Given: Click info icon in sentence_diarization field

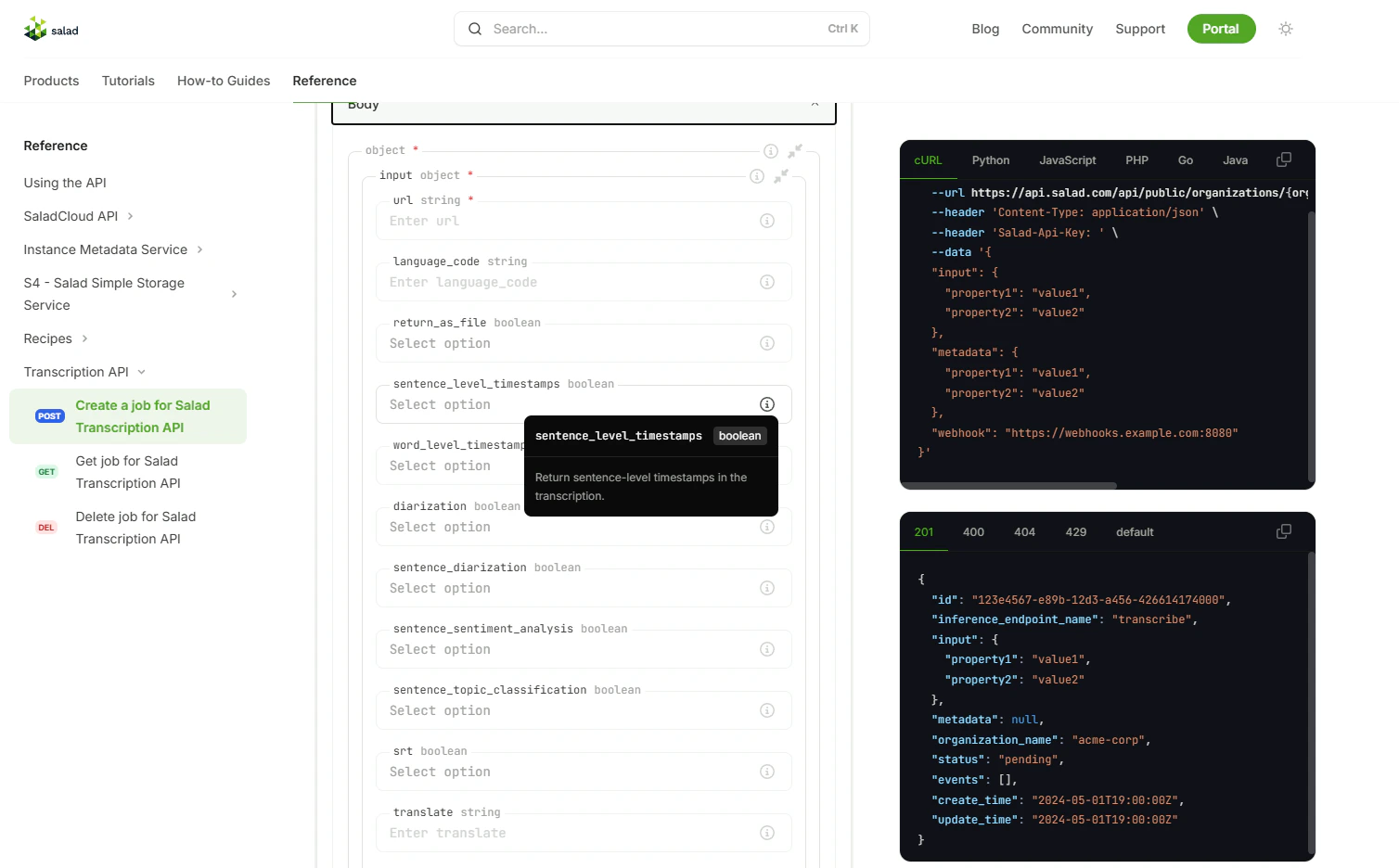Looking at the screenshot, I should point(767,588).
